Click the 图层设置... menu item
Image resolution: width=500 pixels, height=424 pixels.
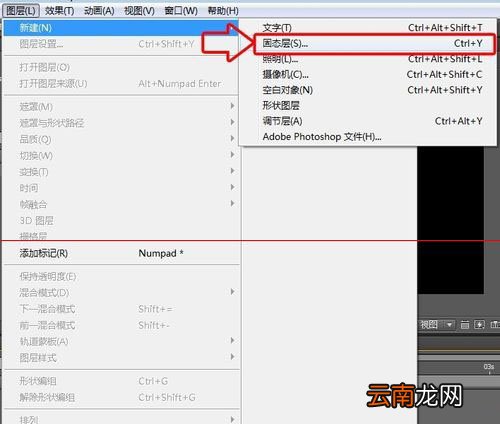click(x=122, y=44)
